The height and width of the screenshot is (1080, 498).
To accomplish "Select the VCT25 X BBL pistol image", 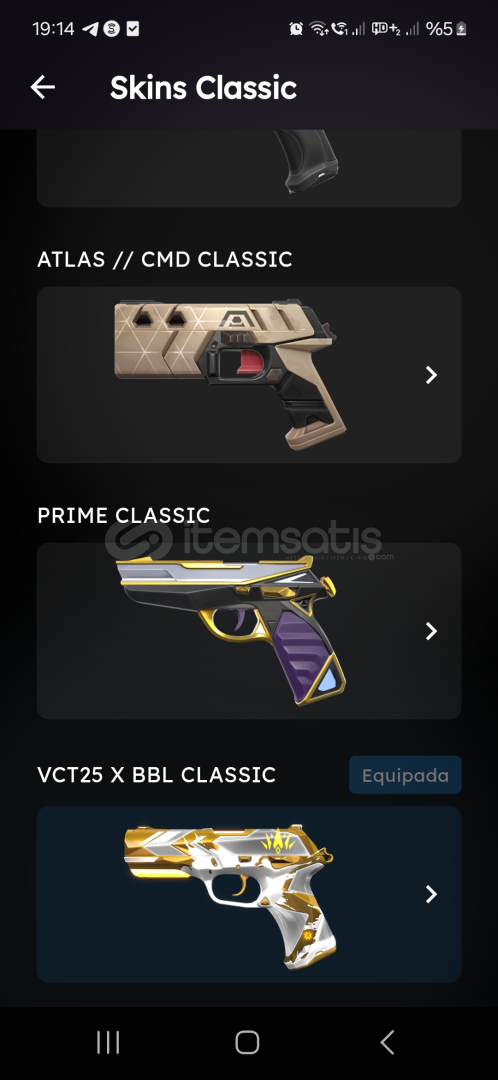I will point(231,893).
